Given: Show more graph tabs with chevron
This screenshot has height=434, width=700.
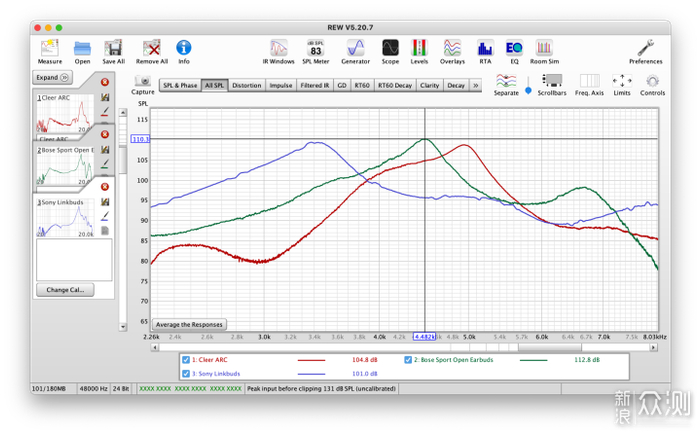Looking at the screenshot, I should coord(475,86).
